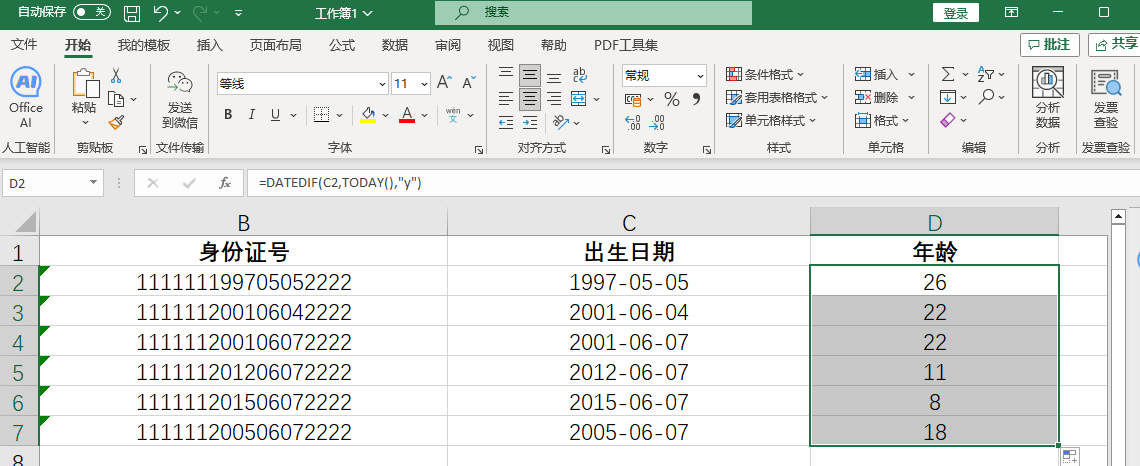Expand the number format combo box
Image resolution: width=1140 pixels, height=466 pixels.
coord(700,76)
